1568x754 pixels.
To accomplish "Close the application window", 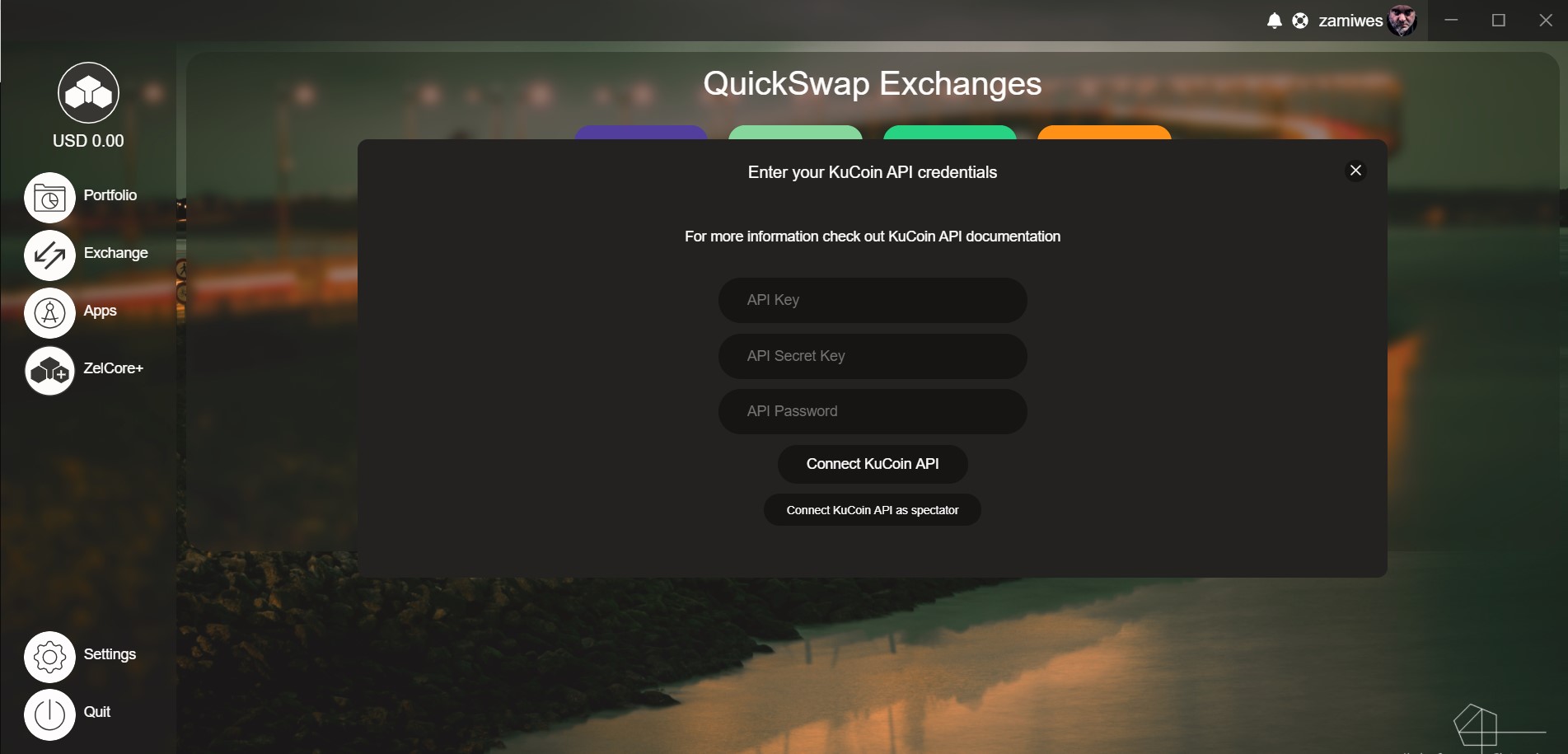I will [x=1546, y=21].
